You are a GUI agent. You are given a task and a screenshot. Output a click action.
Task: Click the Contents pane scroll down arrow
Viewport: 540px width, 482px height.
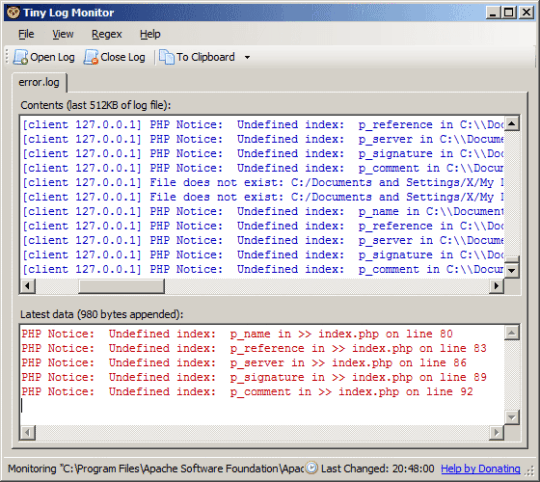512,270
